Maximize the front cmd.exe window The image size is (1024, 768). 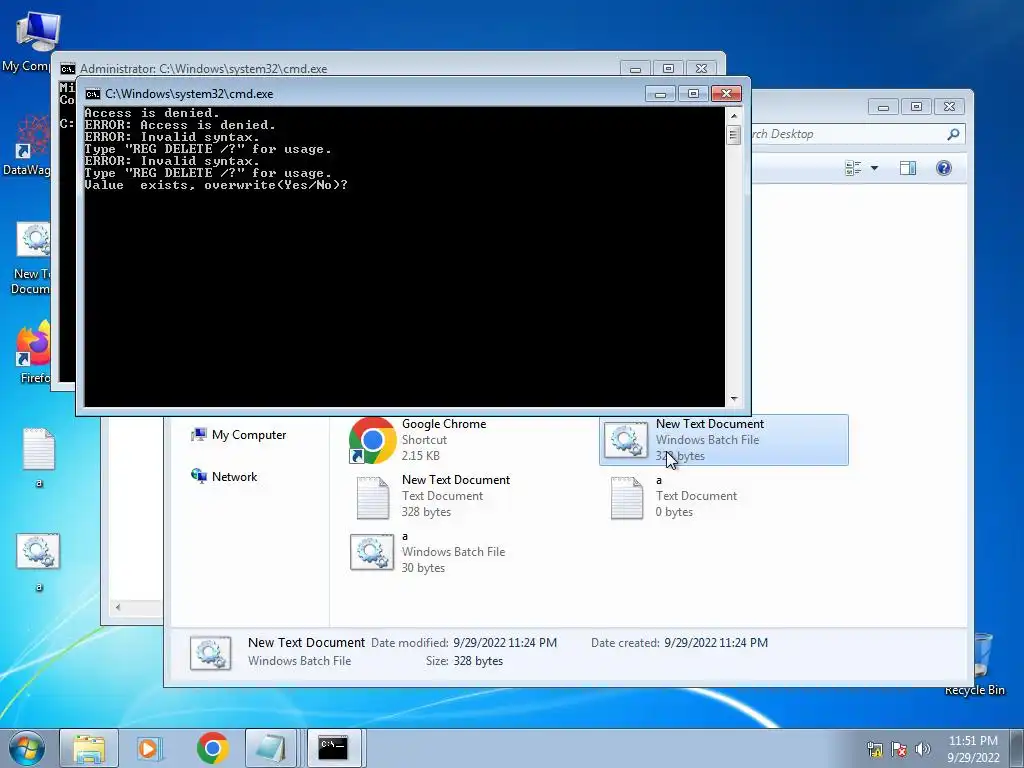(x=694, y=94)
